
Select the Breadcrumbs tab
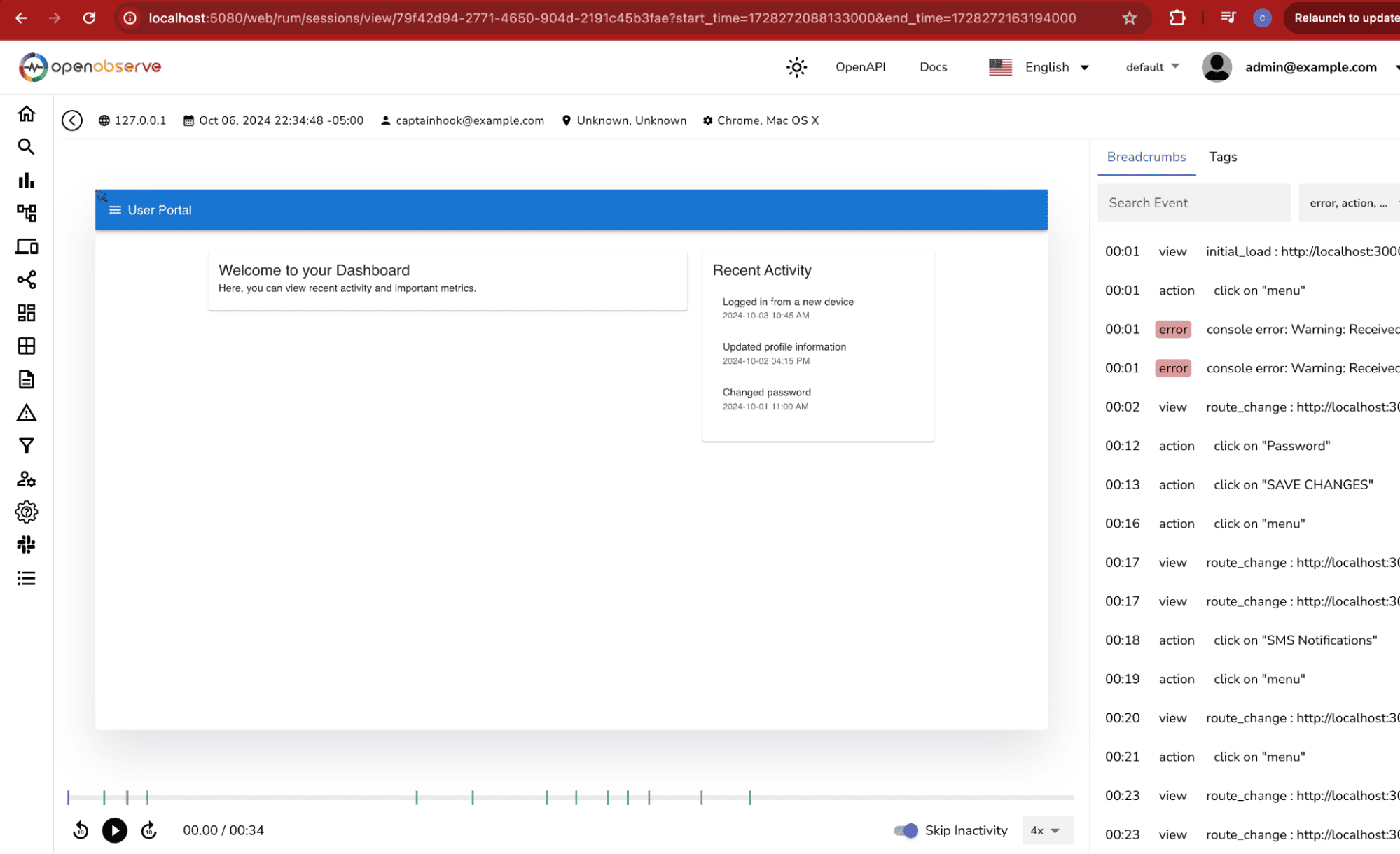point(1146,156)
